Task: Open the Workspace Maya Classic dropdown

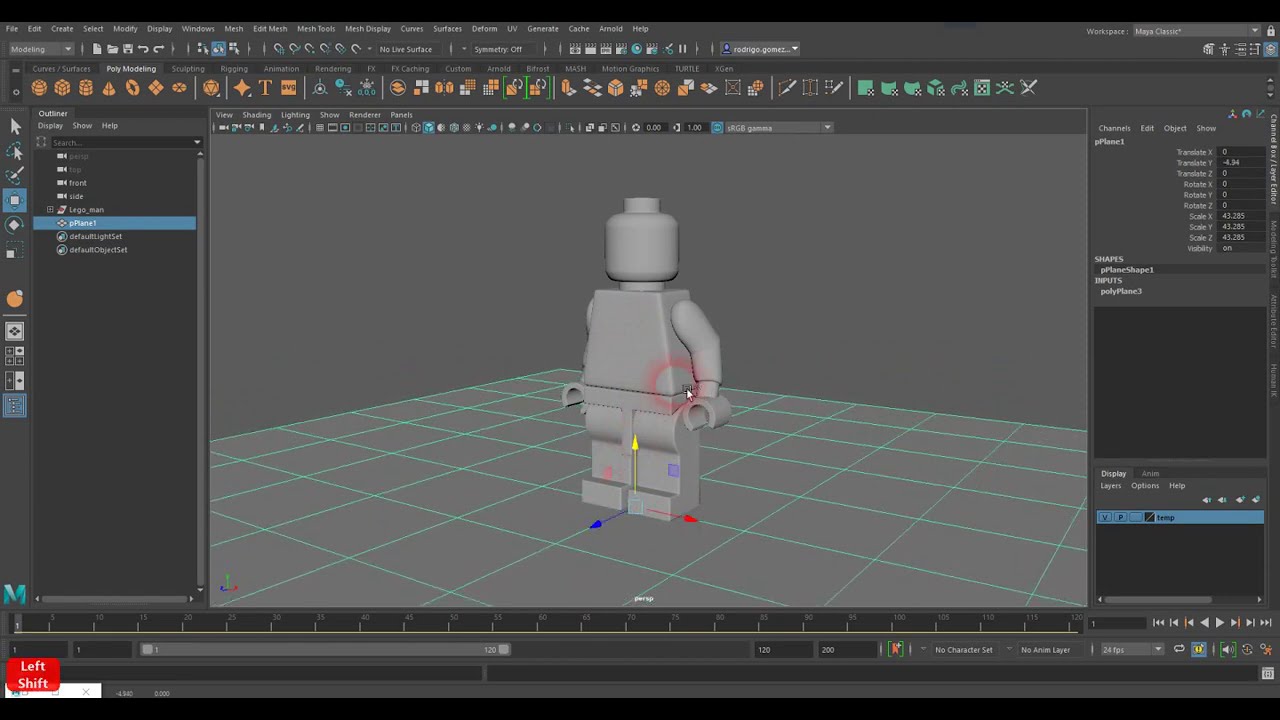Action: click(x=1197, y=31)
